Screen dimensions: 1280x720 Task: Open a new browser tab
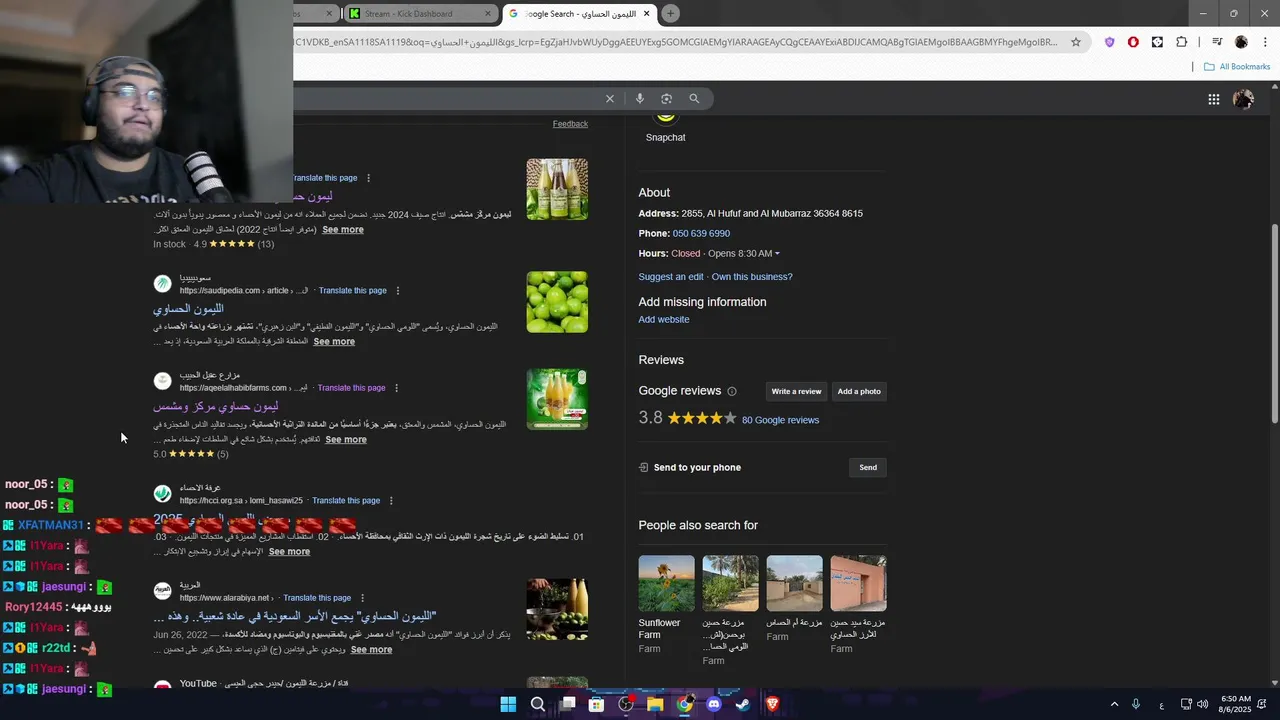[x=671, y=13]
